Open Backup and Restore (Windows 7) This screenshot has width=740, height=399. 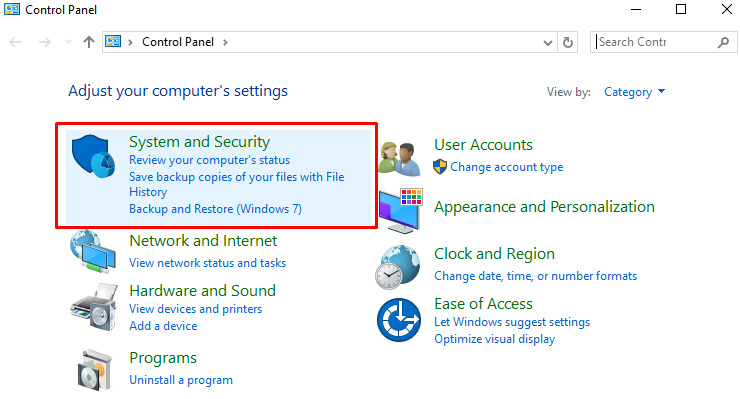click(x=215, y=209)
